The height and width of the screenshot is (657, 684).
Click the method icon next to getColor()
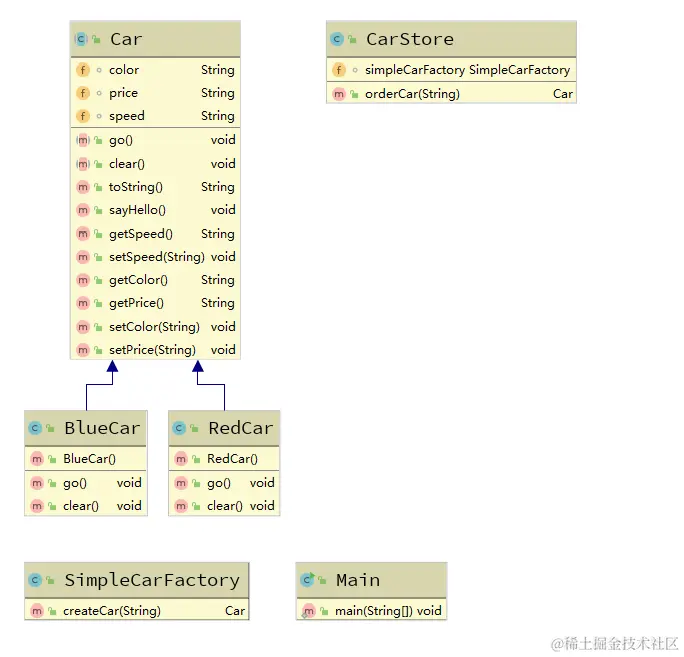pyautogui.click(x=83, y=280)
